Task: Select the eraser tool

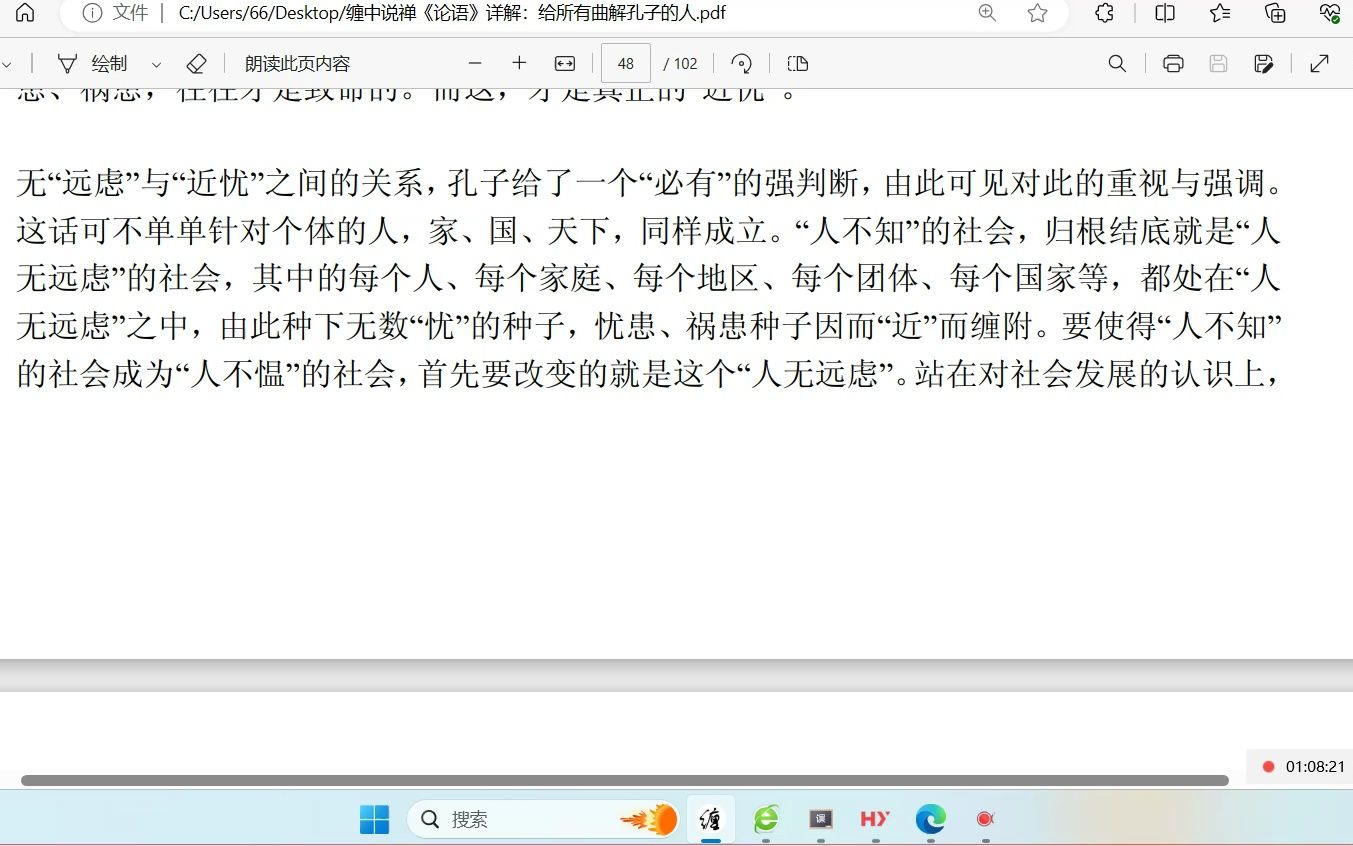Action: [x=196, y=64]
